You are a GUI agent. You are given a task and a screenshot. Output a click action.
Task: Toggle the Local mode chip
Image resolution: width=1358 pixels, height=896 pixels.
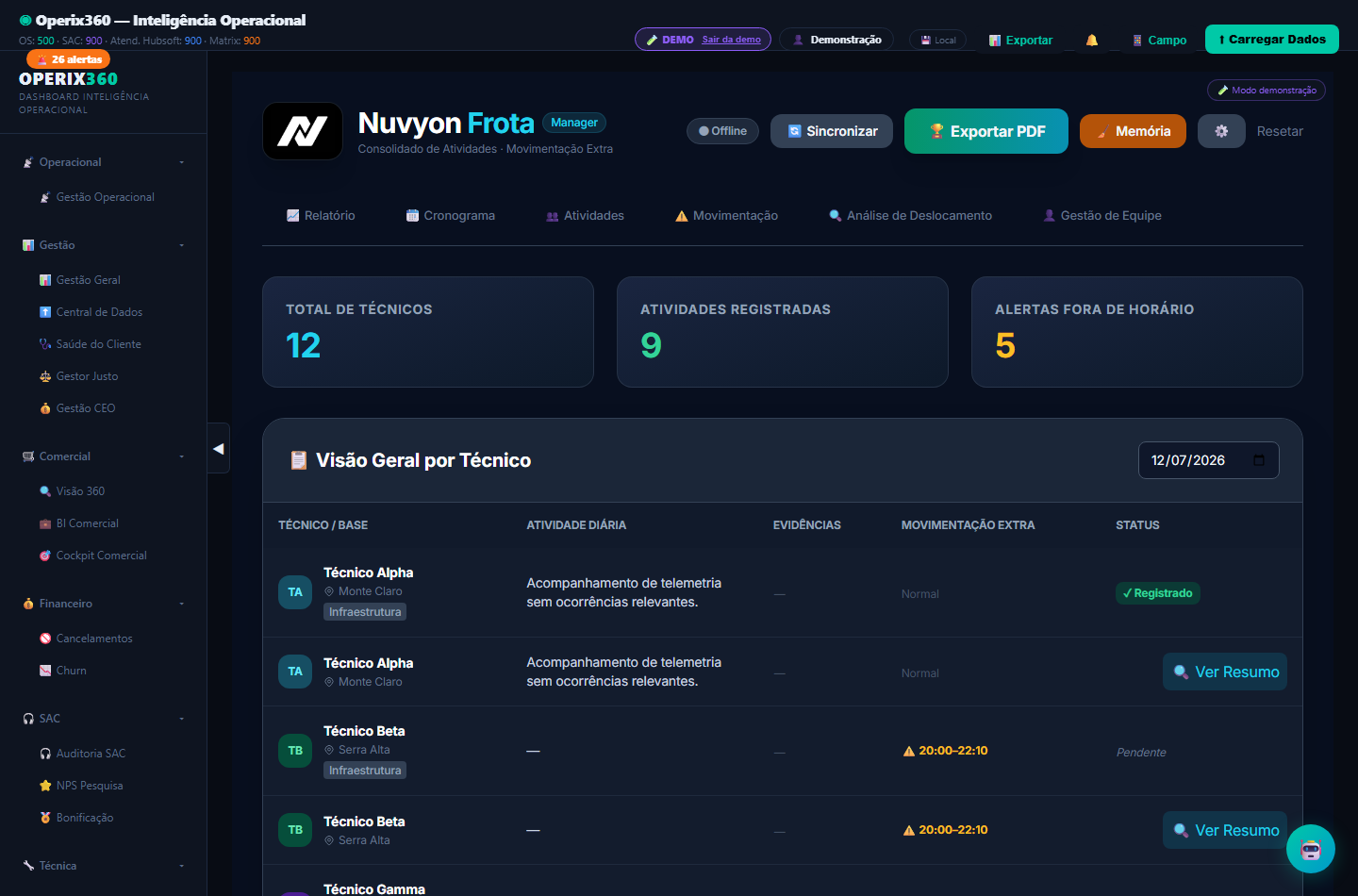pyautogui.click(x=938, y=40)
